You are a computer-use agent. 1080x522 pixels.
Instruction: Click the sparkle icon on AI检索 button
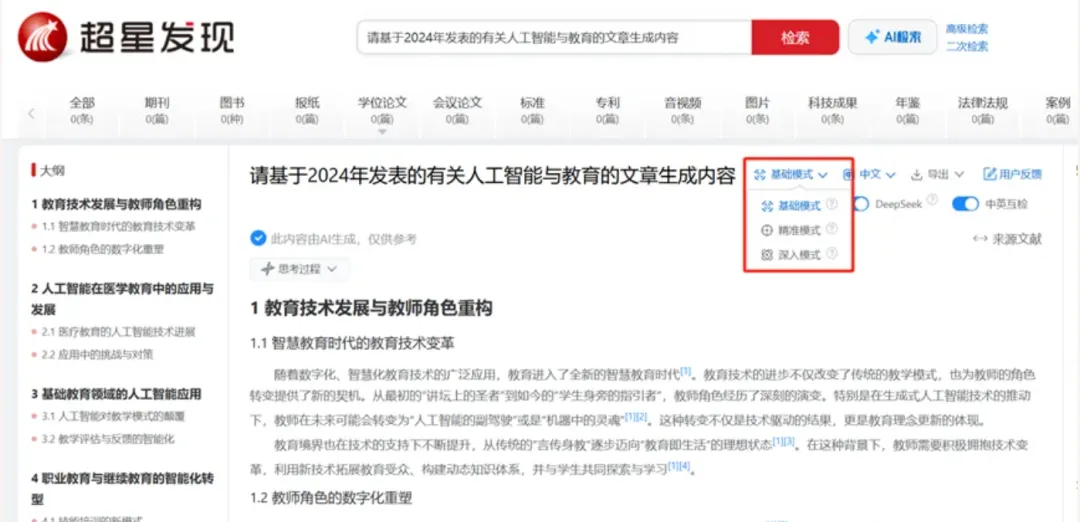(872, 37)
